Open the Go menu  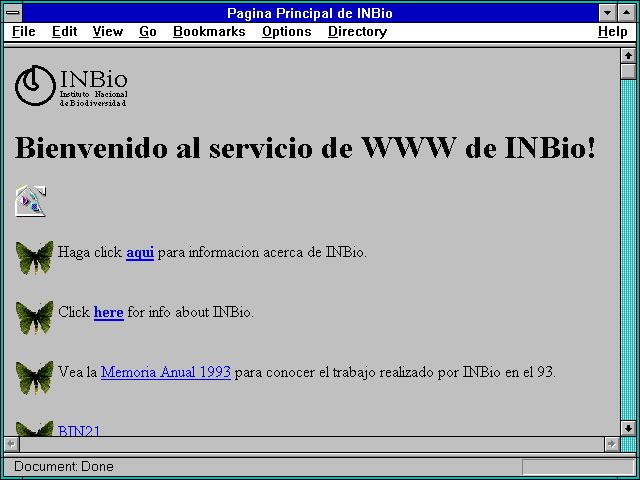pos(148,32)
